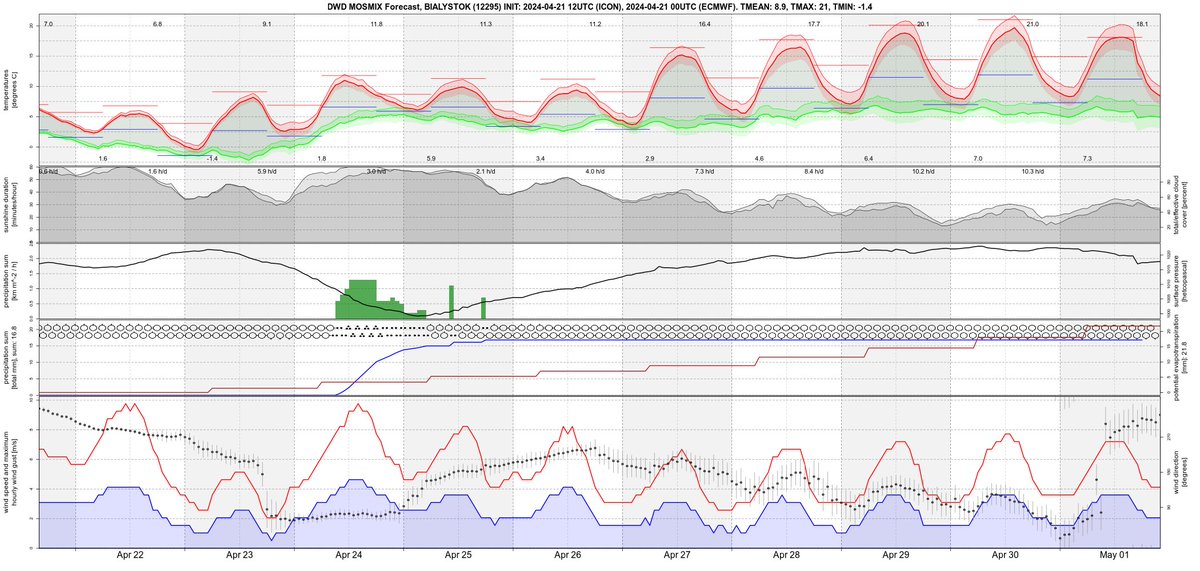
Task: Click the 6.4 daily minimum temperature value
Action: point(868,159)
